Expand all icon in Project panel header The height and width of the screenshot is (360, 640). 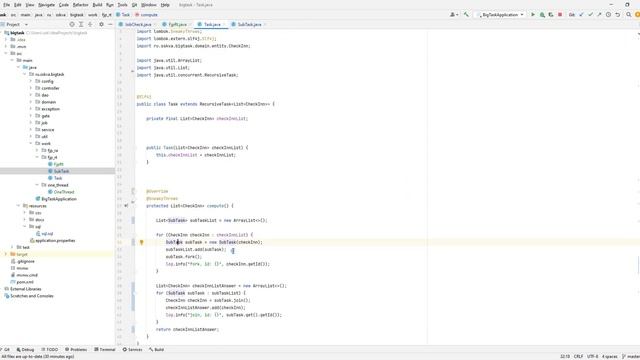81,24
